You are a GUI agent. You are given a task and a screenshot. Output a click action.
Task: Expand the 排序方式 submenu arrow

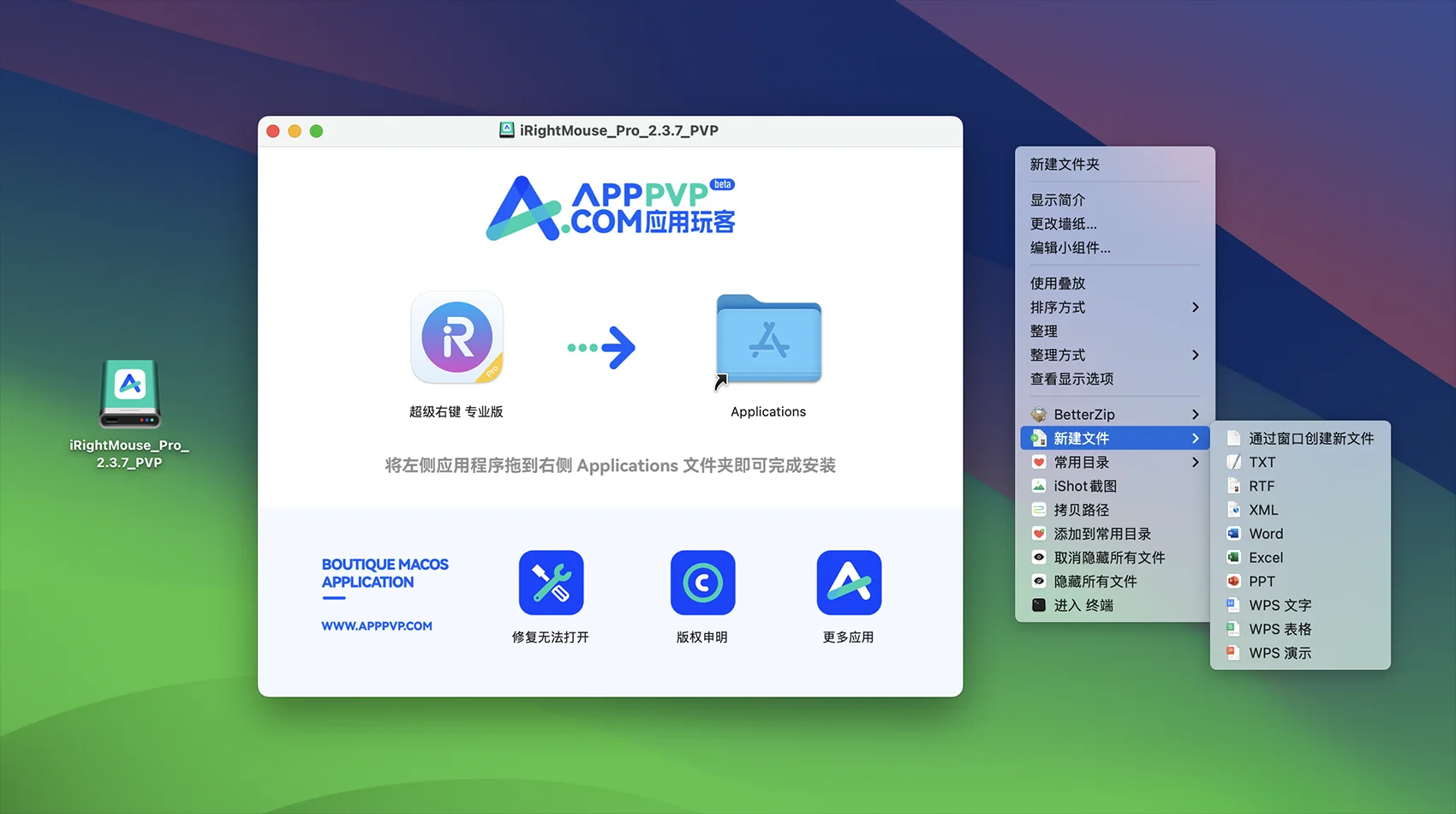coord(1196,308)
